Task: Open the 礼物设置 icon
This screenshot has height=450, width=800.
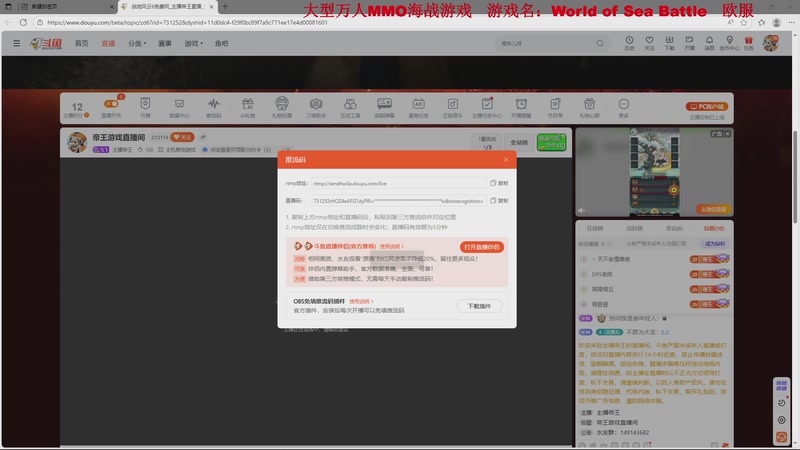Action: [x=282, y=108]
